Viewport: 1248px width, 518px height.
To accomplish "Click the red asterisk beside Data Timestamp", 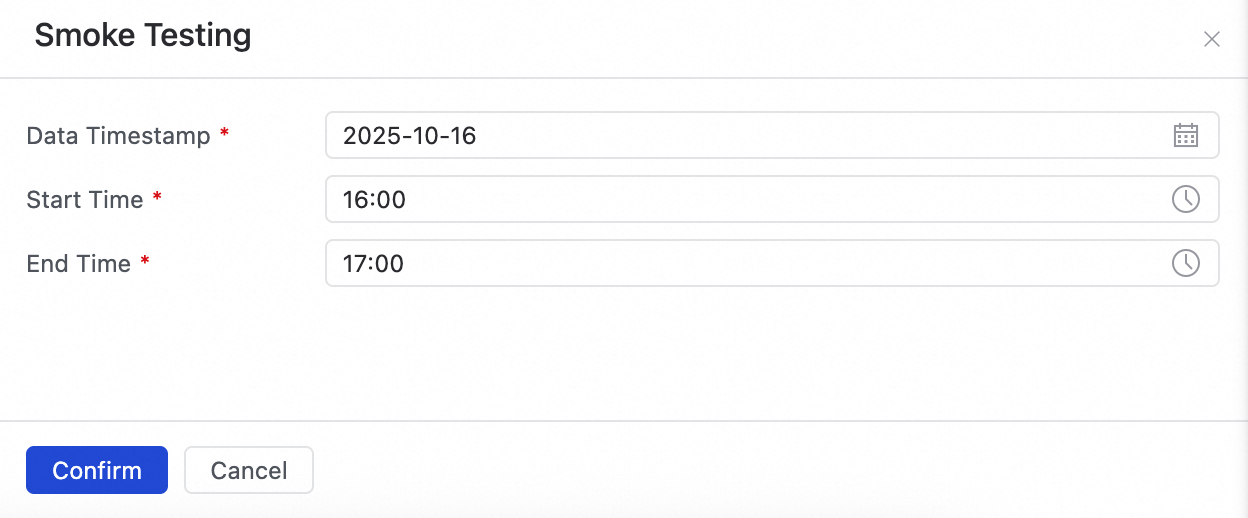I will point(224,134).
